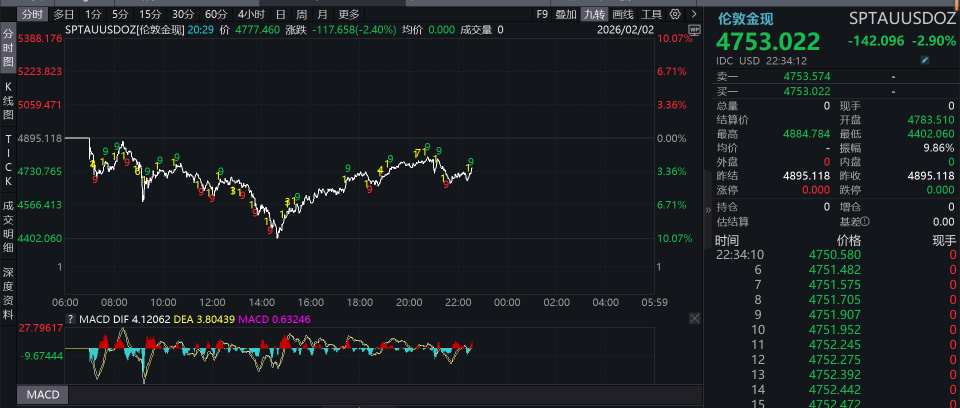
Task: Open the 更多 periods dropdown
Action: click(x=348, y=14)
